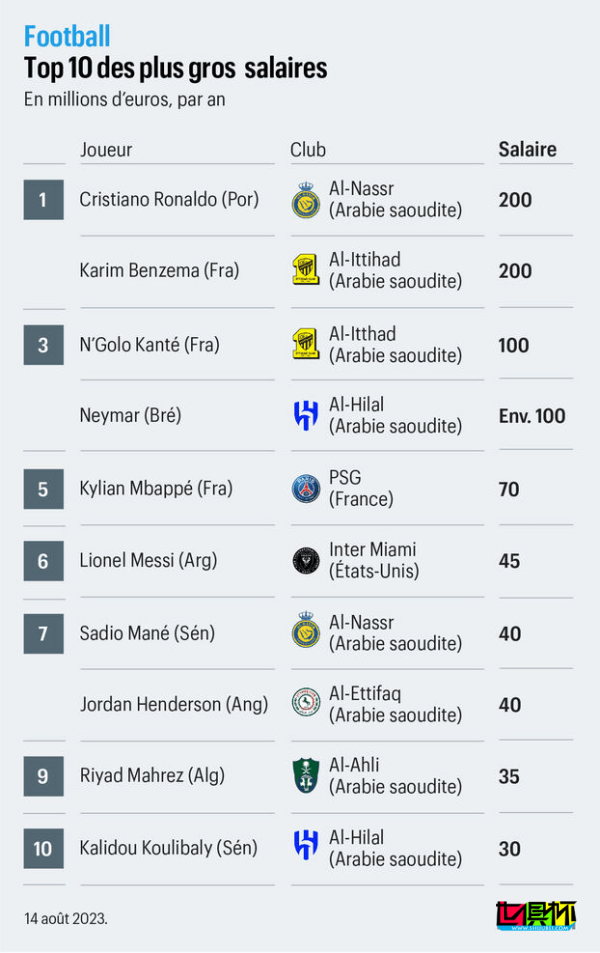Viewport: 600px width, 953px height.
Task: Click the Al-Nassr logo in Sadio Mané's row
Action: click(305, 632)
